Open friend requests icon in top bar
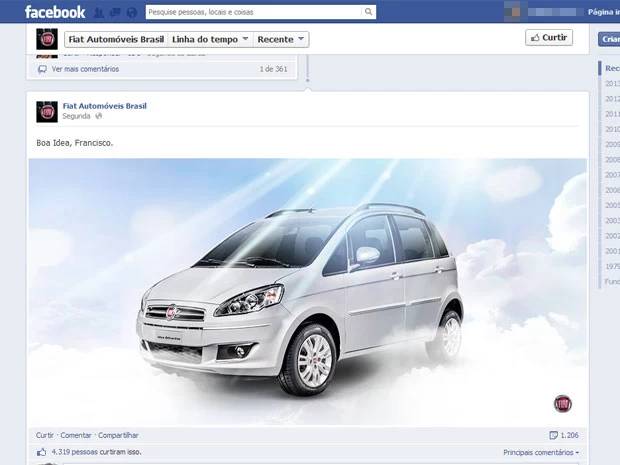Viewport: 620px width, 465px height. coord(98,12)
